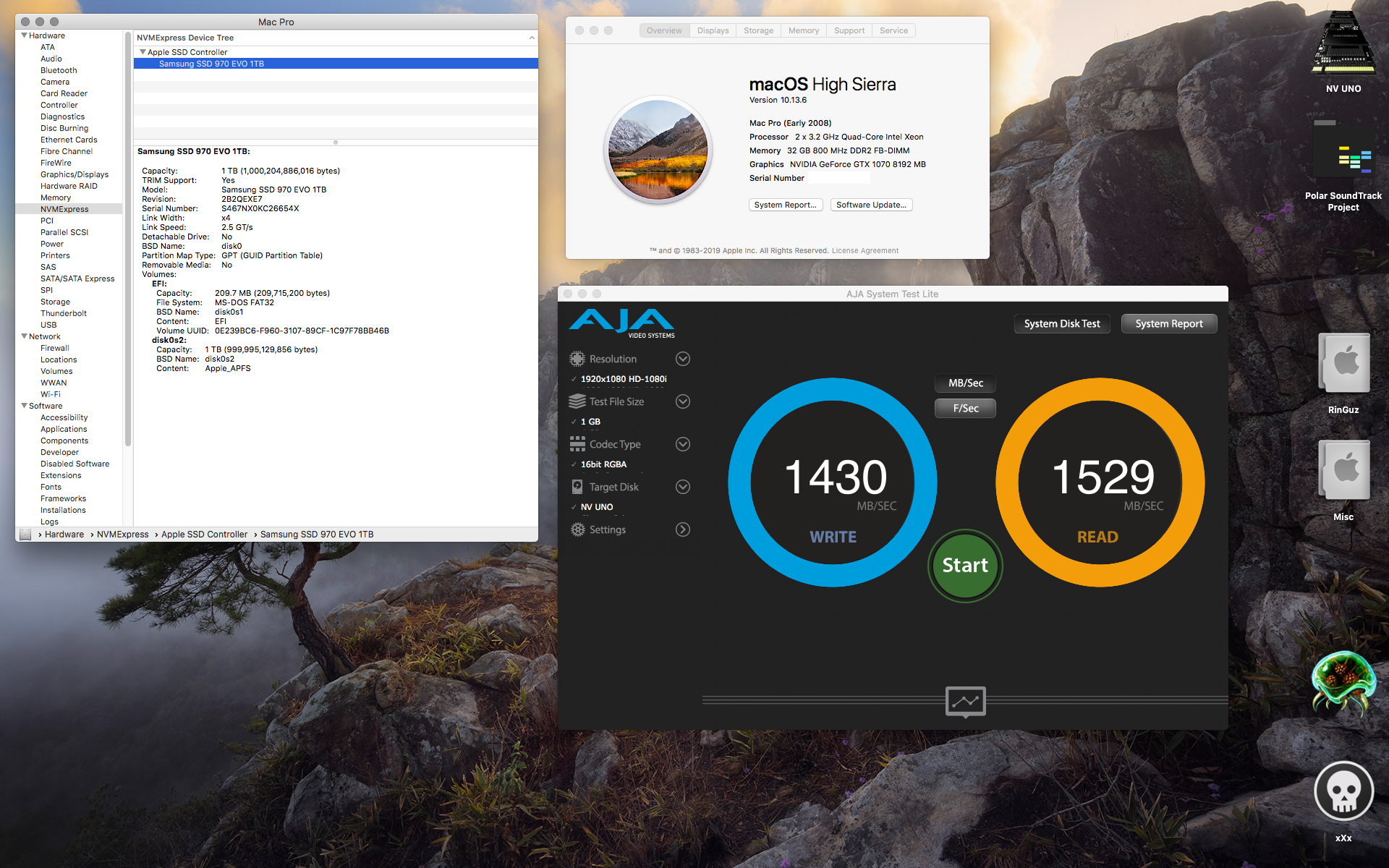Open the Settings arrow in AJA
This screenshot has height=868, width=1389.
(x=682, y=529)
